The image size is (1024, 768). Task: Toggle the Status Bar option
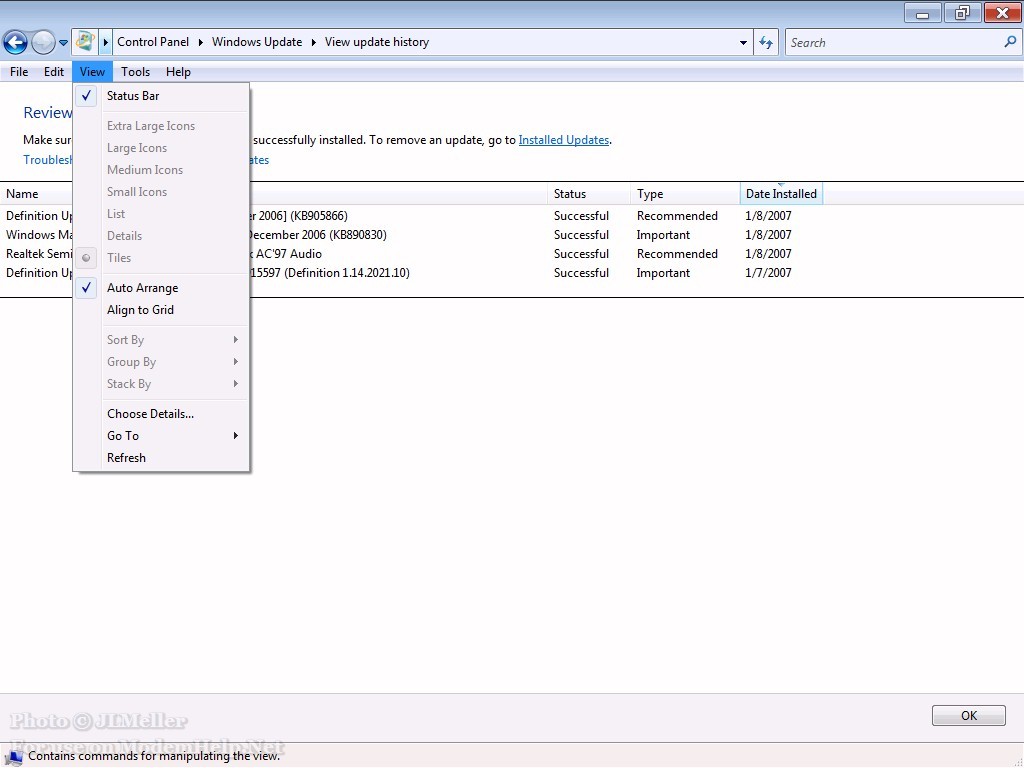pyautogui.click(x=133, y=96)
